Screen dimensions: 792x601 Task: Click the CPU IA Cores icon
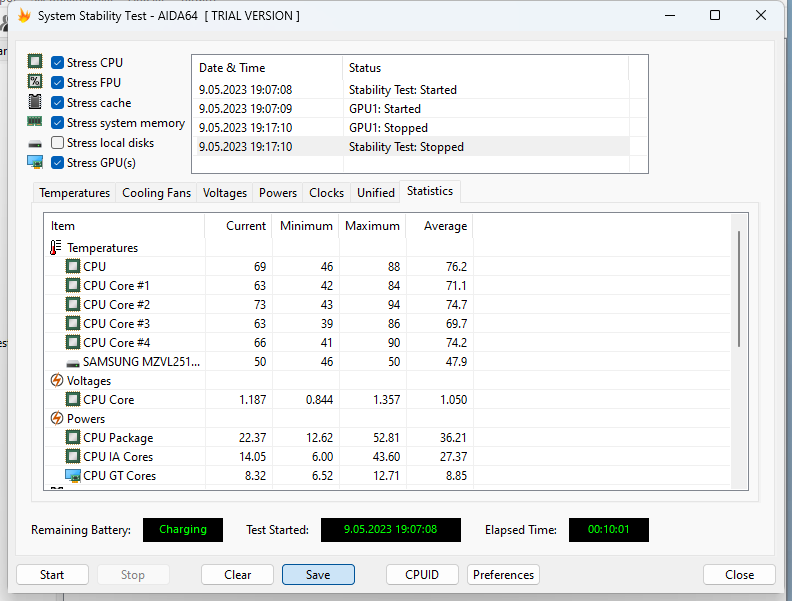coord(73,457)
